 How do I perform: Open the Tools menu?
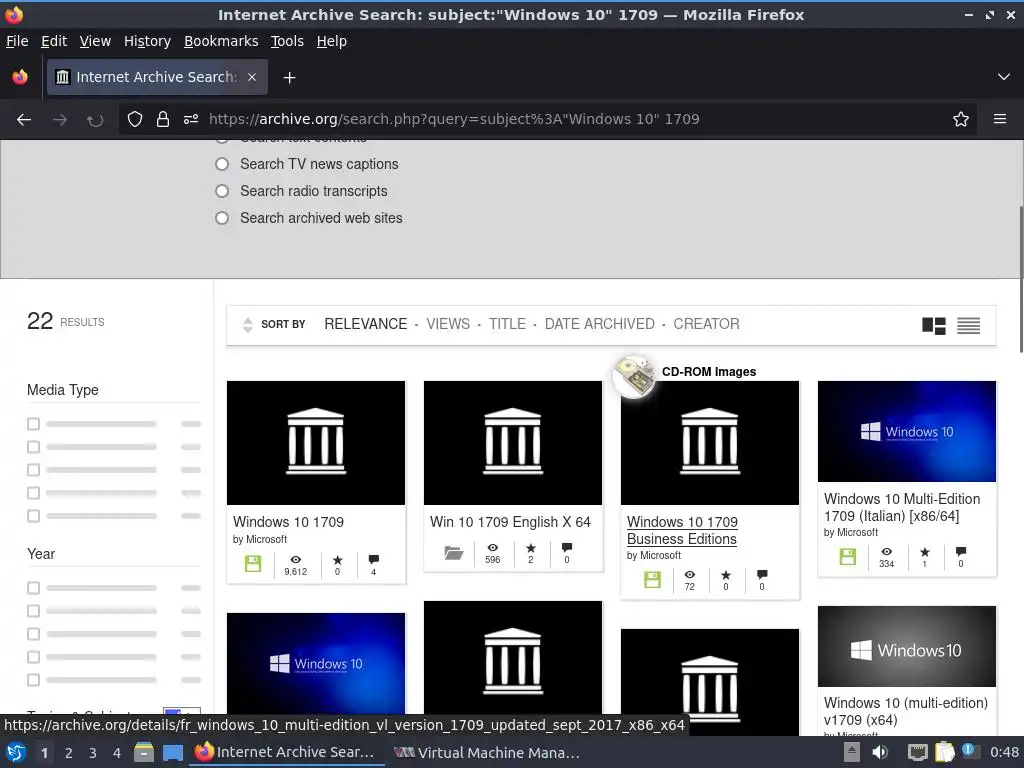pos(287,41)
